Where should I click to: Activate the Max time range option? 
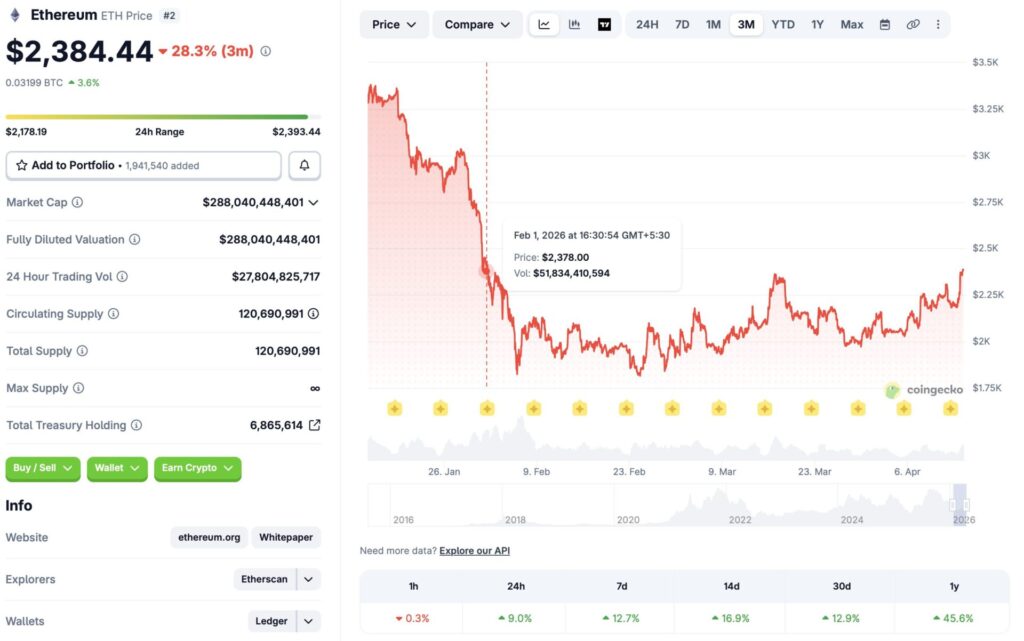tap(851, 24)
